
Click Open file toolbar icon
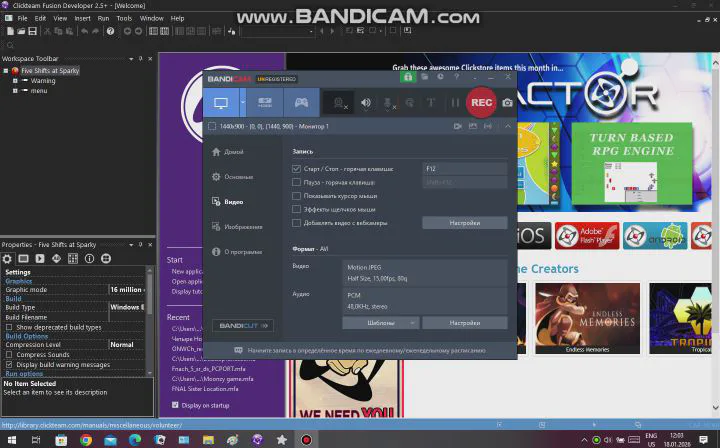[x=21, y=31]
